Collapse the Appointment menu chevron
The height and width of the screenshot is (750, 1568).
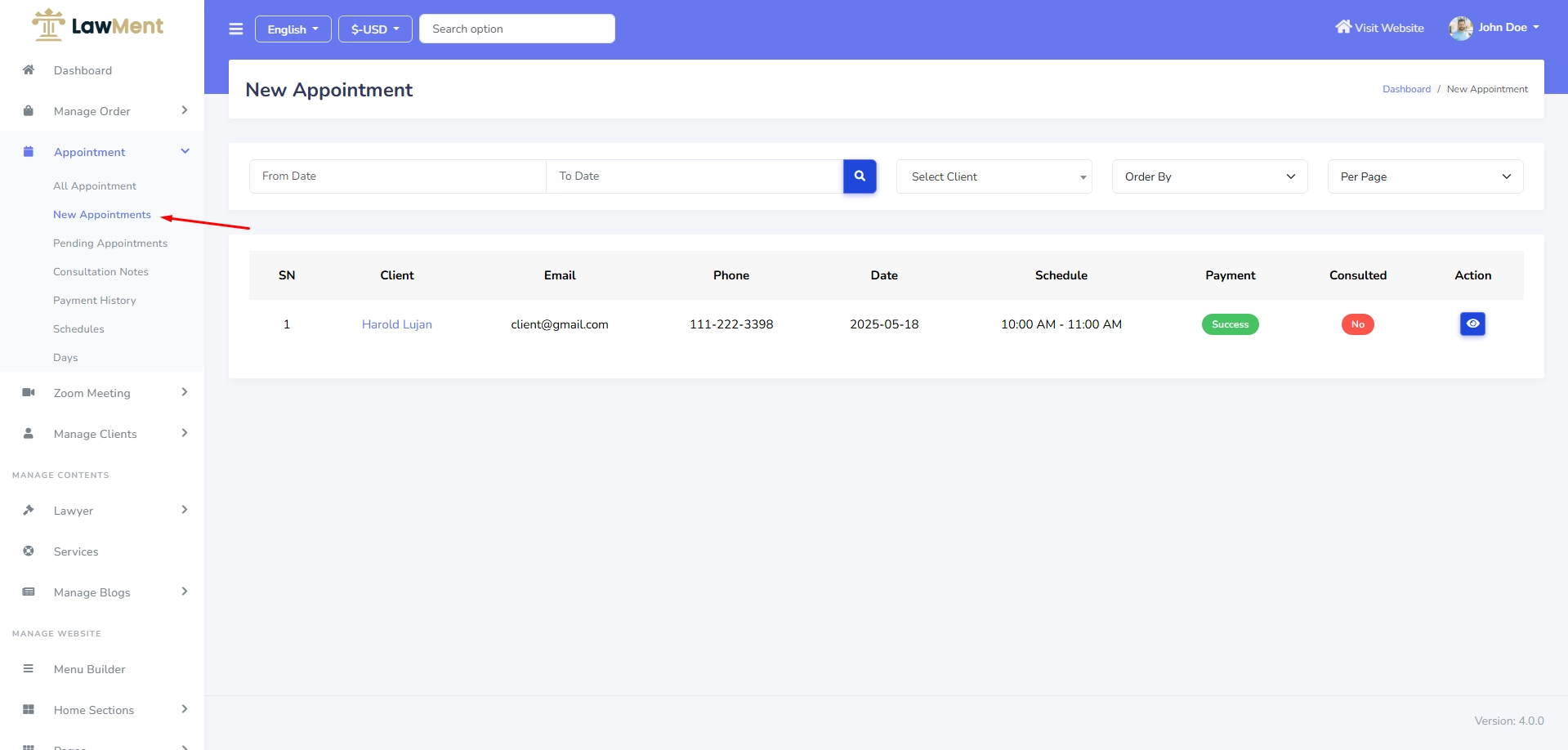185,151
